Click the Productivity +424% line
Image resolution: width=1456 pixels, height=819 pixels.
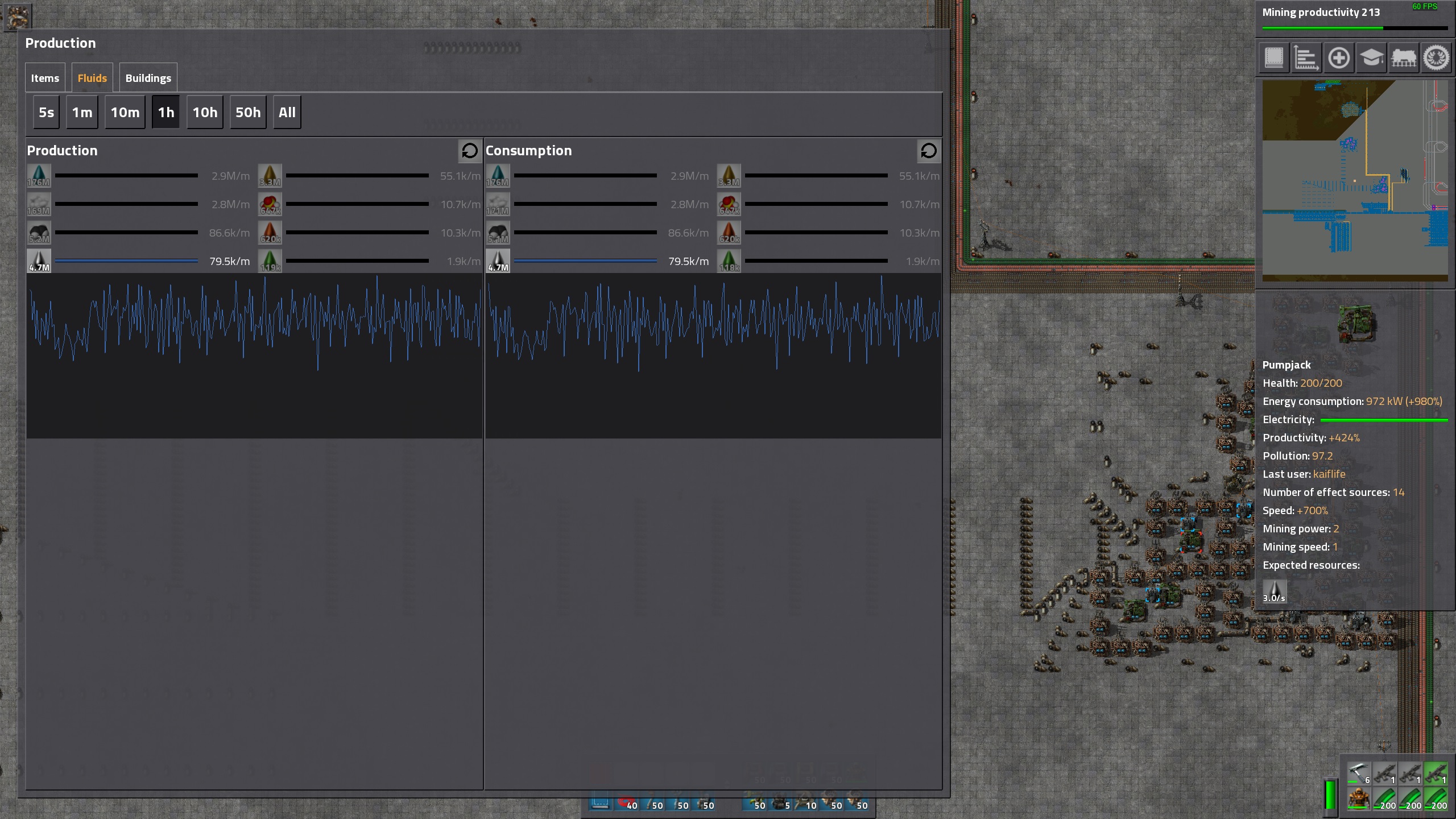point(1311,437)
